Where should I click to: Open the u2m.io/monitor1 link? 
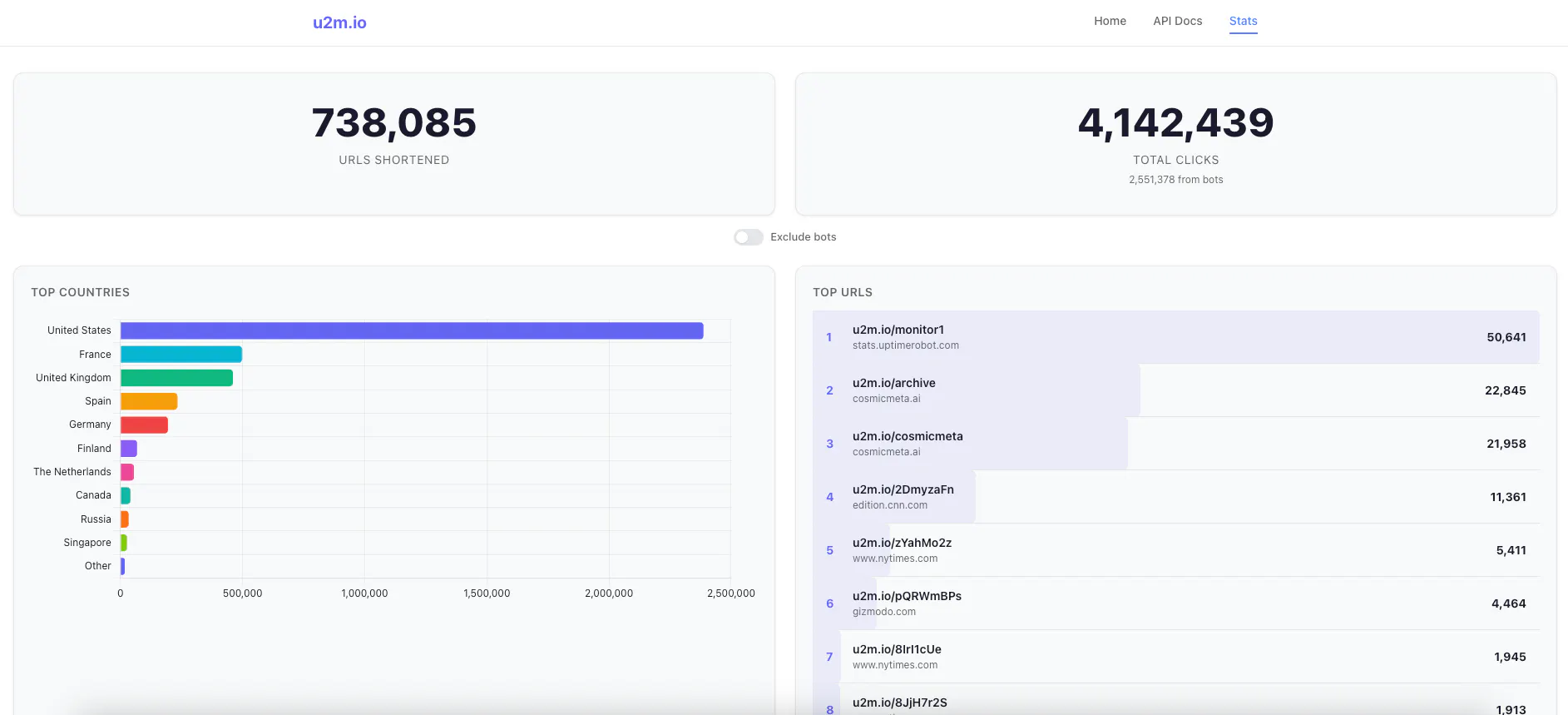pyautogui.click(x=898, y=330)
